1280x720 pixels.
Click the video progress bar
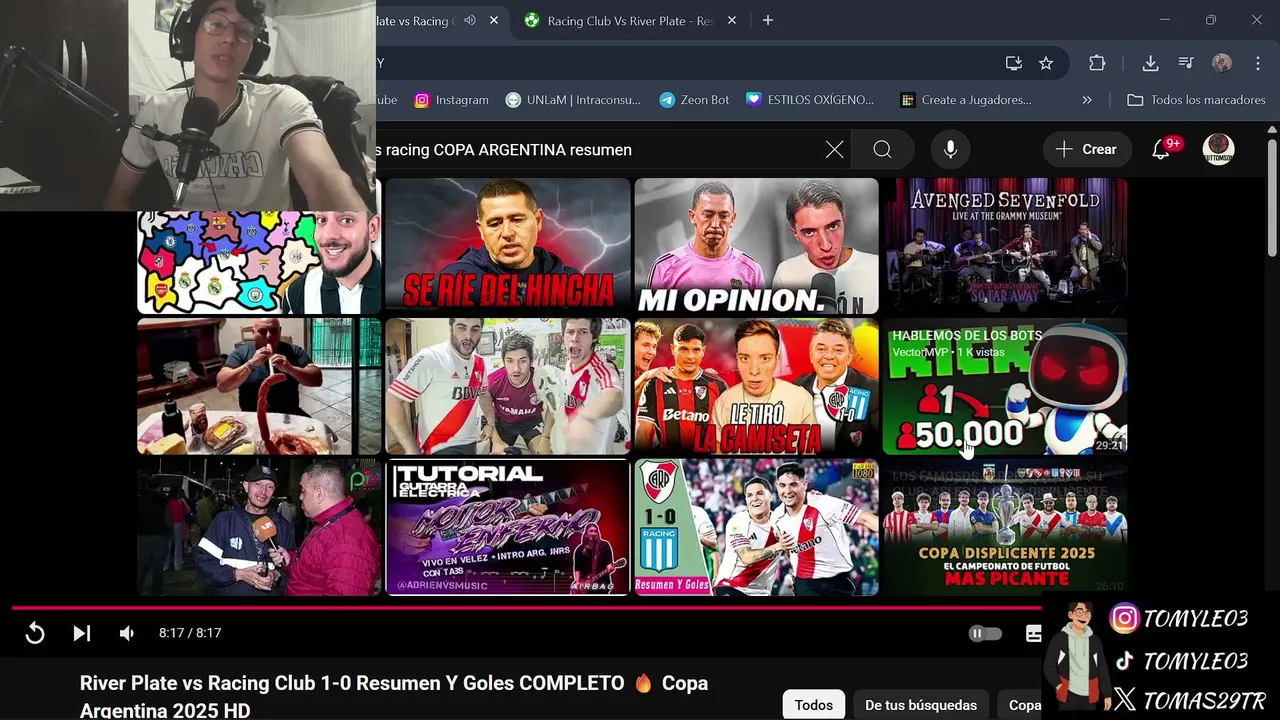(x=528, y=607)
